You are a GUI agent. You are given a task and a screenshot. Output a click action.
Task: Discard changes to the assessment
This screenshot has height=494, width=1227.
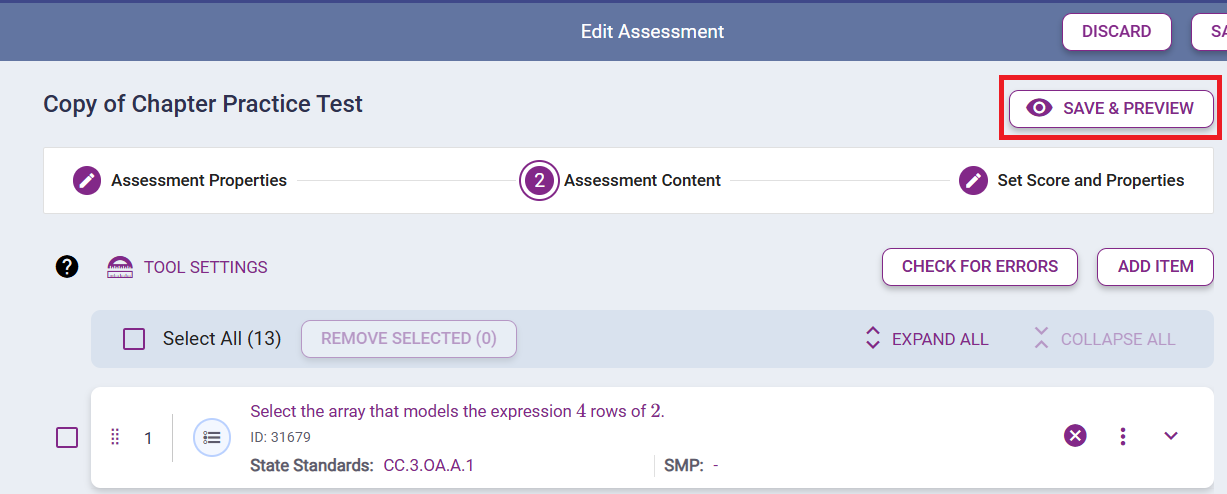coord(1116,31)
